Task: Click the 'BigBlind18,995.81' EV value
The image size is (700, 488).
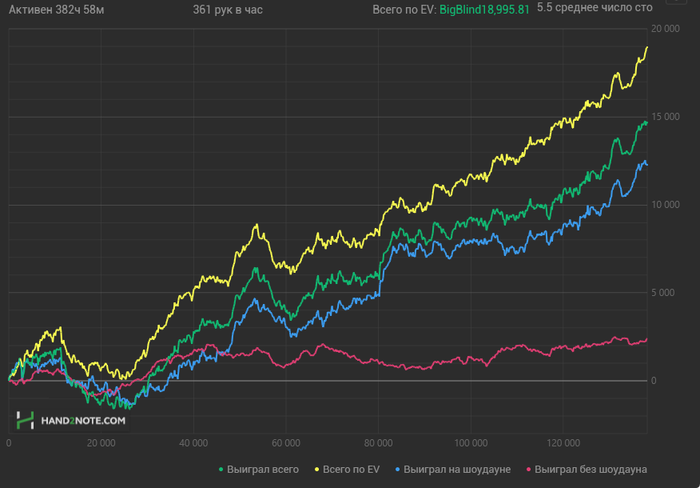Action: [x=484, y=10]
